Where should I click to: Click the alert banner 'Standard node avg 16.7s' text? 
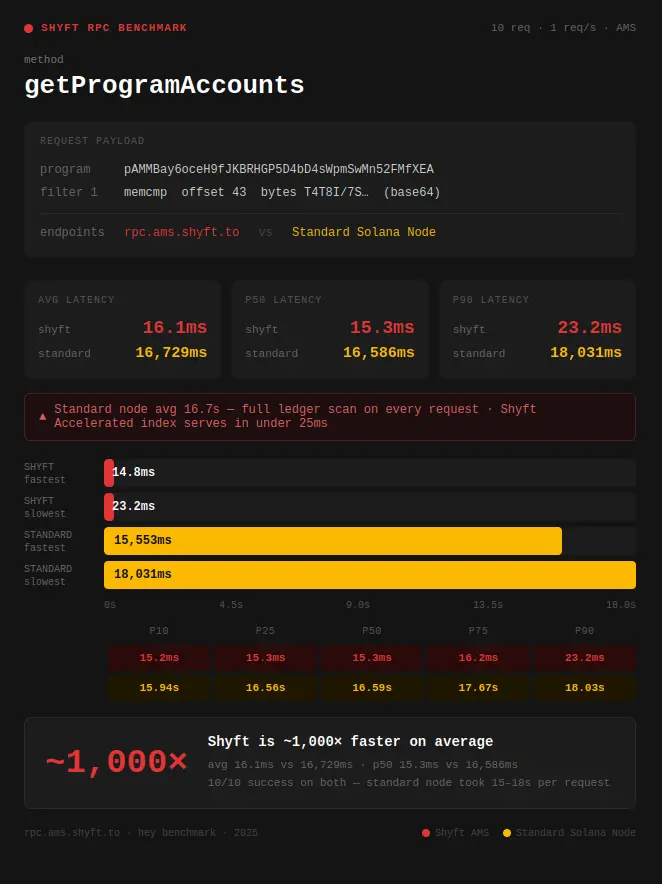[x=295, y=416]
